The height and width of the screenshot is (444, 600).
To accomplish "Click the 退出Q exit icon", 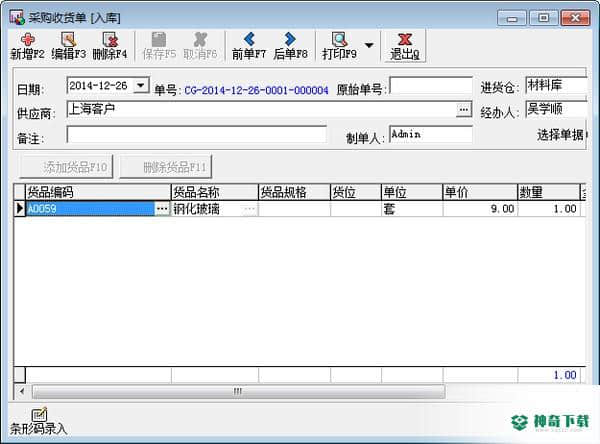I will pos(405,46).
